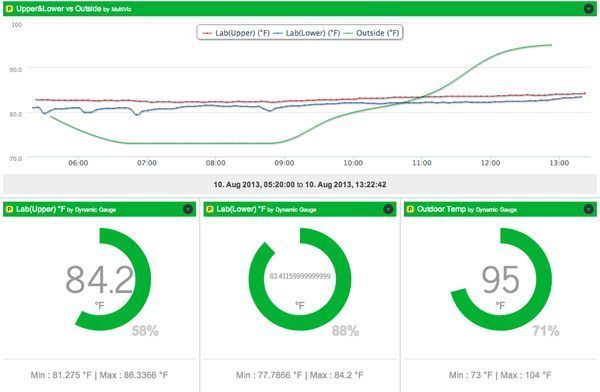Click the 71% gauge percentage
600x392 pixels.
[546, 331]
